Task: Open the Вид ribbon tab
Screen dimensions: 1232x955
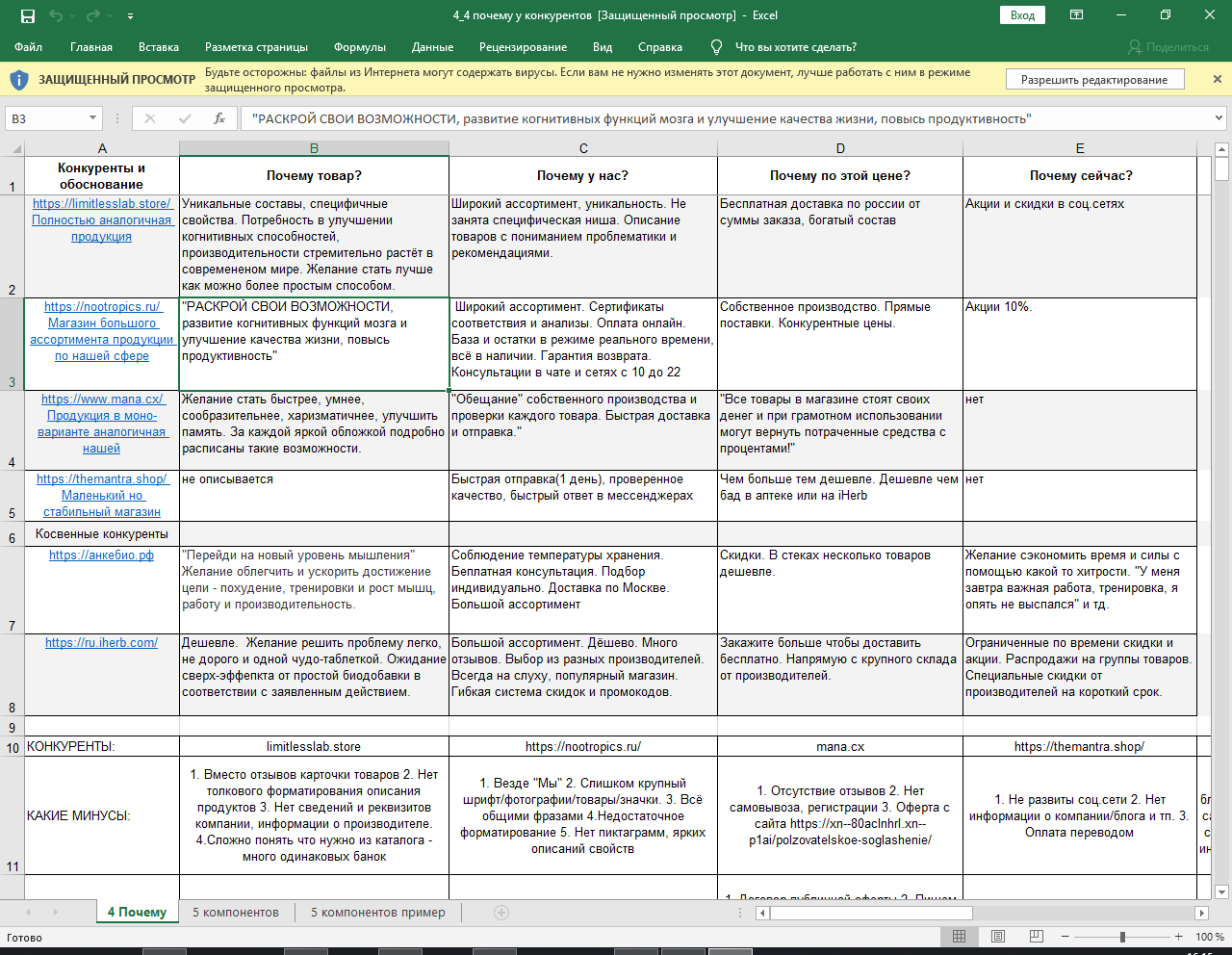Action: pos(603,47)
